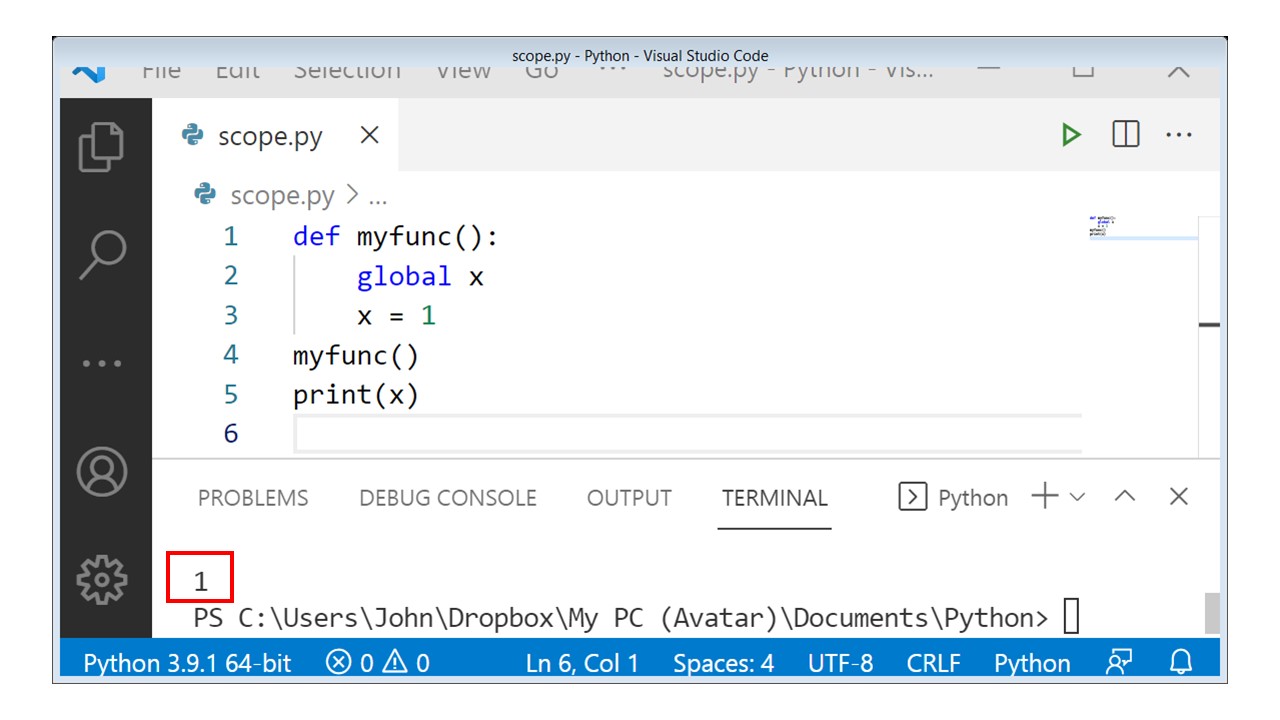Image resolution: width=1280 pixels, height=720 pixels.
Task: Change line ending by clicking CRLF
Action: tap(934, 662)
